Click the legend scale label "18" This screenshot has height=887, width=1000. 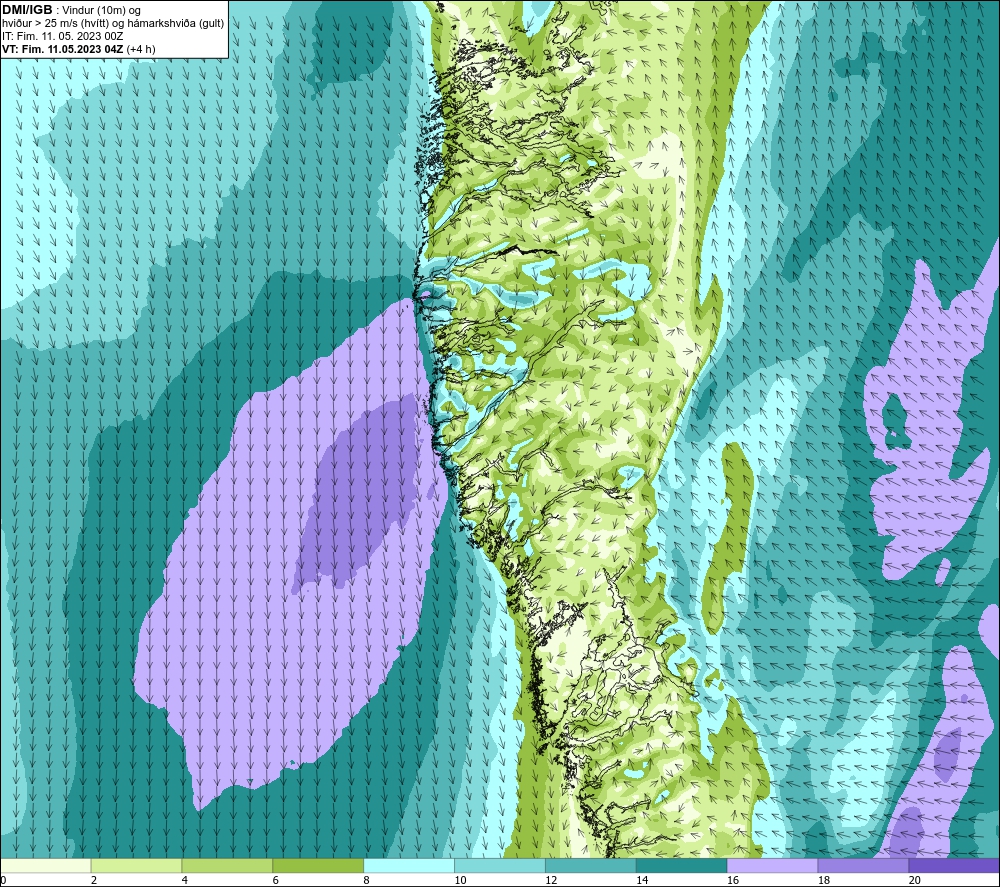(x=824, y=881)
